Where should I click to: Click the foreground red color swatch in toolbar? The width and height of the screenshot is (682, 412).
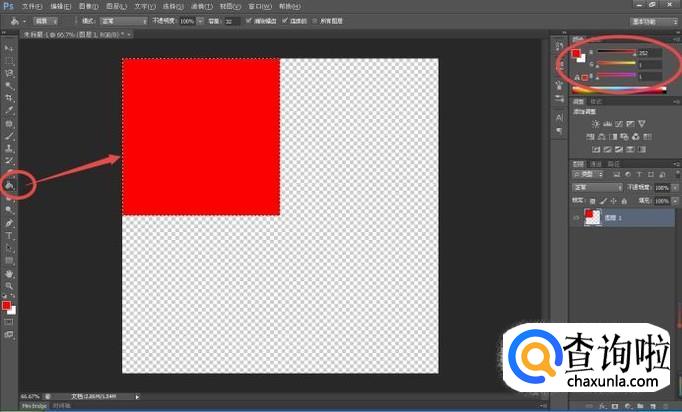(x=6, y=305)
